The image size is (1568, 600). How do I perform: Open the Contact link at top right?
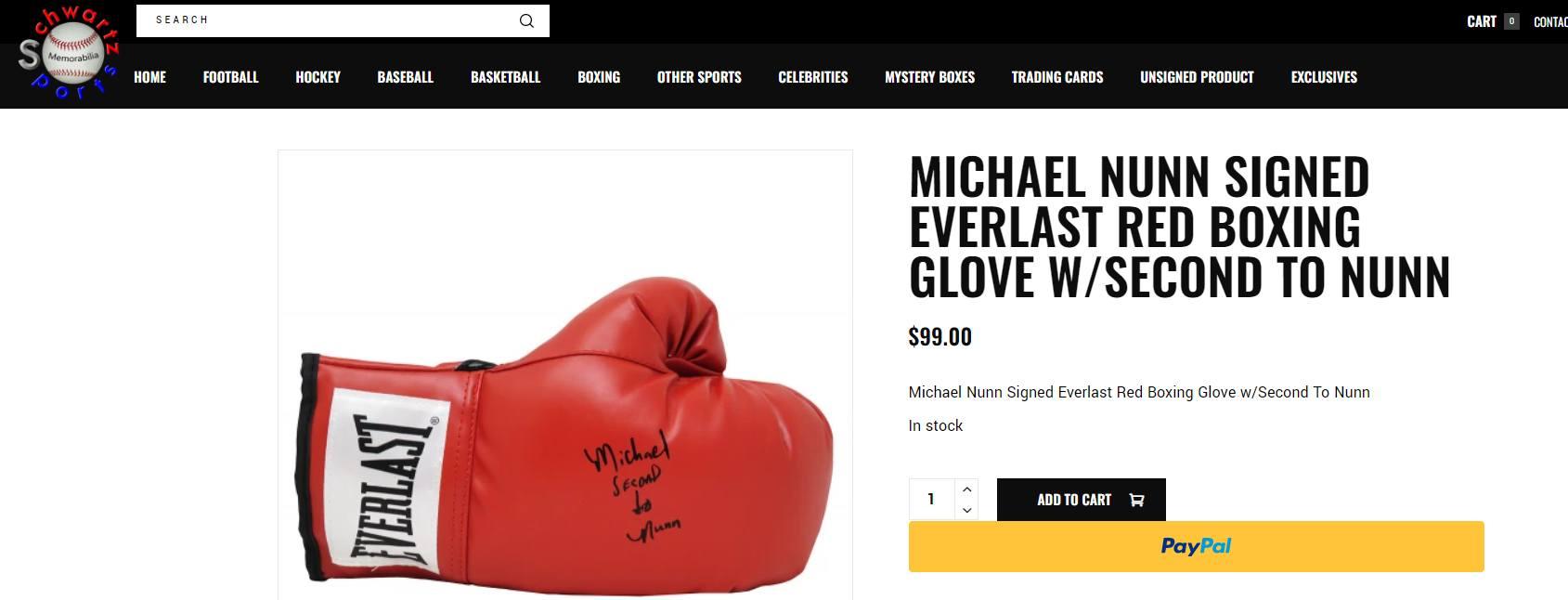point(1550,21)
